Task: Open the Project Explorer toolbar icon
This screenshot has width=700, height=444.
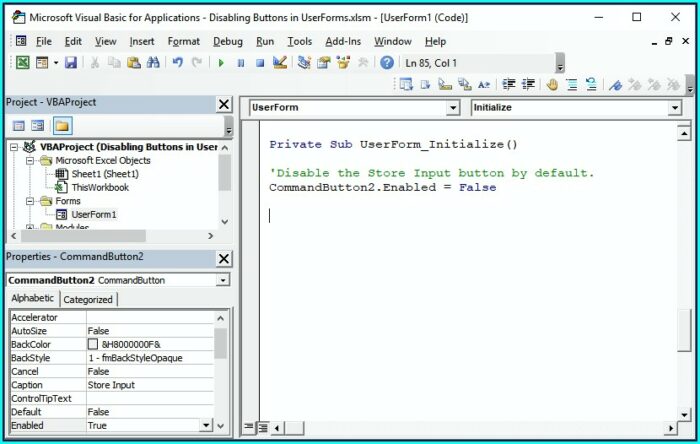Action: [x=304, y=62]
